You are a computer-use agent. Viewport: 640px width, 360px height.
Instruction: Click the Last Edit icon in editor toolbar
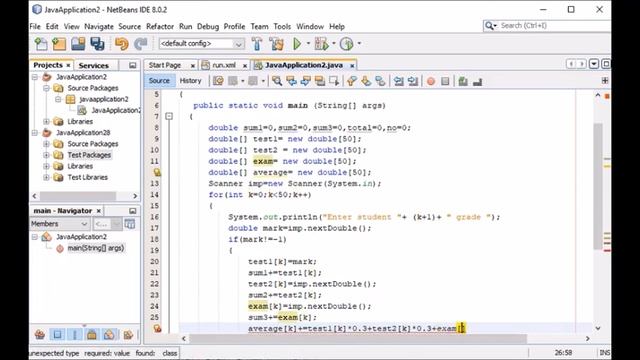pyautogui.click(x=218, y=81)
